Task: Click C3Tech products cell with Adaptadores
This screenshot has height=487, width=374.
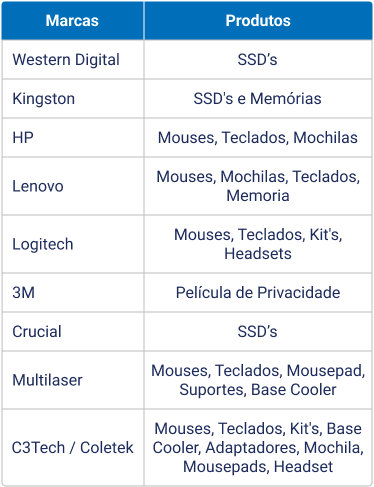Action: click(x=258, y=447)
